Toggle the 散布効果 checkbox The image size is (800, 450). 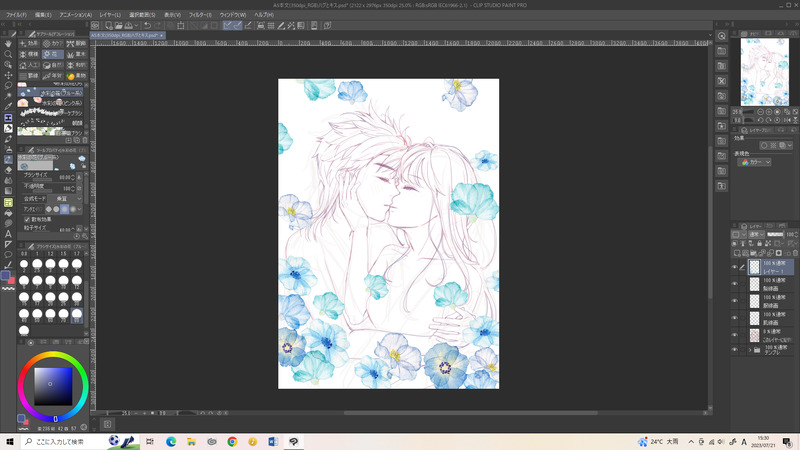(x=27, y=219)
